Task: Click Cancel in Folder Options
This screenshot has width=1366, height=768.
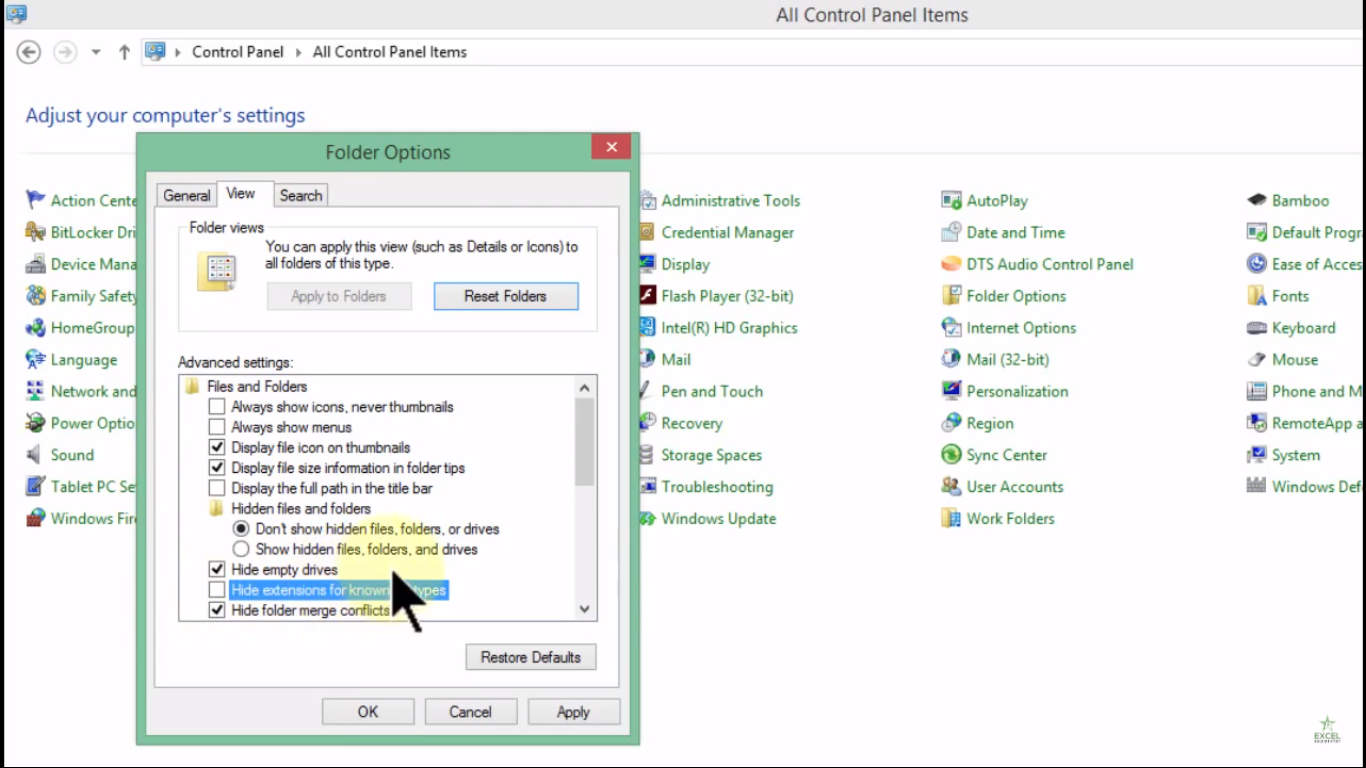Action: tap(471, 712)
